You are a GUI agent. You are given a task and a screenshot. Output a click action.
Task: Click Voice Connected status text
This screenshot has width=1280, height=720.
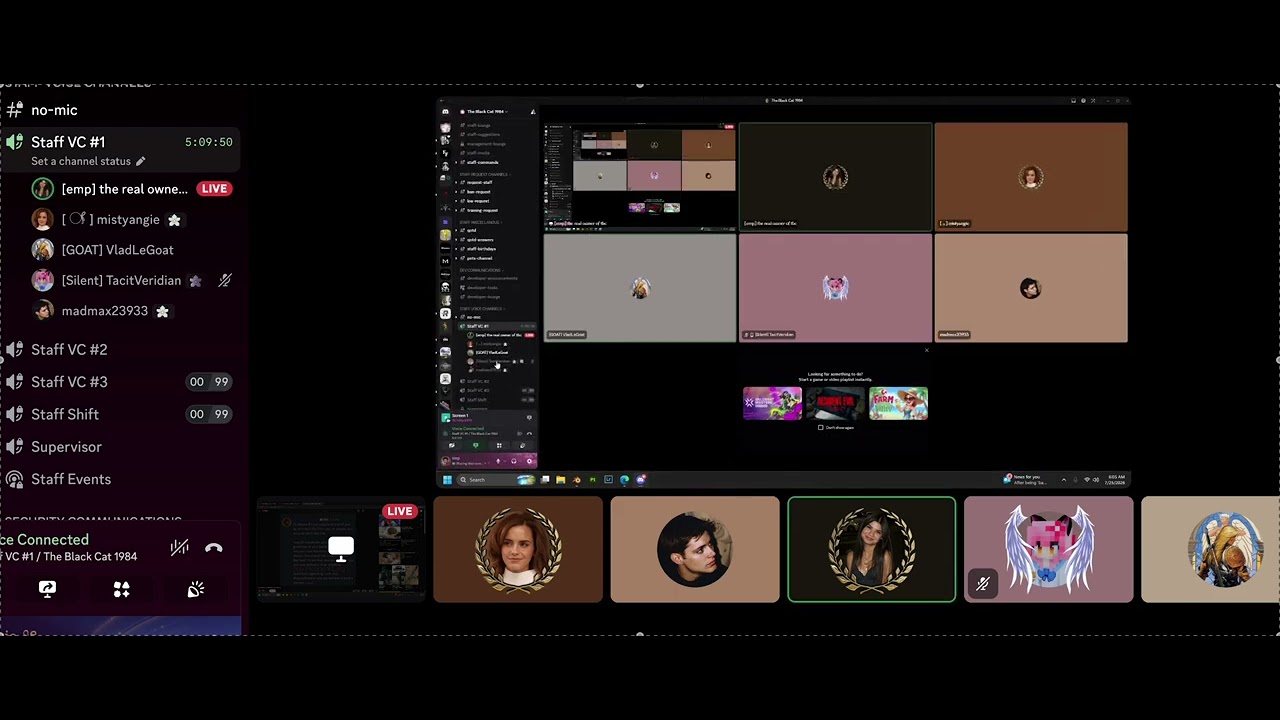(x=45, y=540)
